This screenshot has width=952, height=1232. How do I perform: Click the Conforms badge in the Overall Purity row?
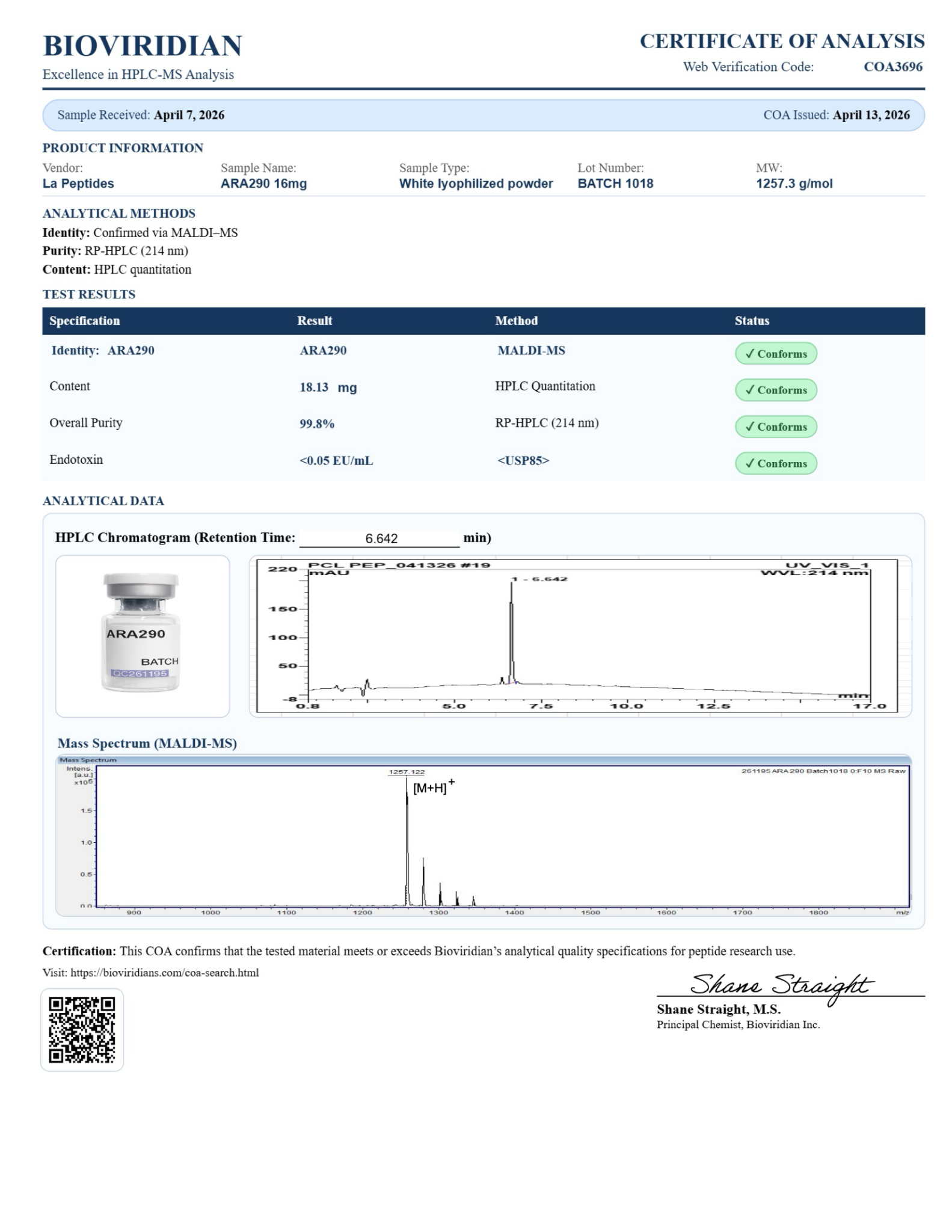[x=776, y=427]
